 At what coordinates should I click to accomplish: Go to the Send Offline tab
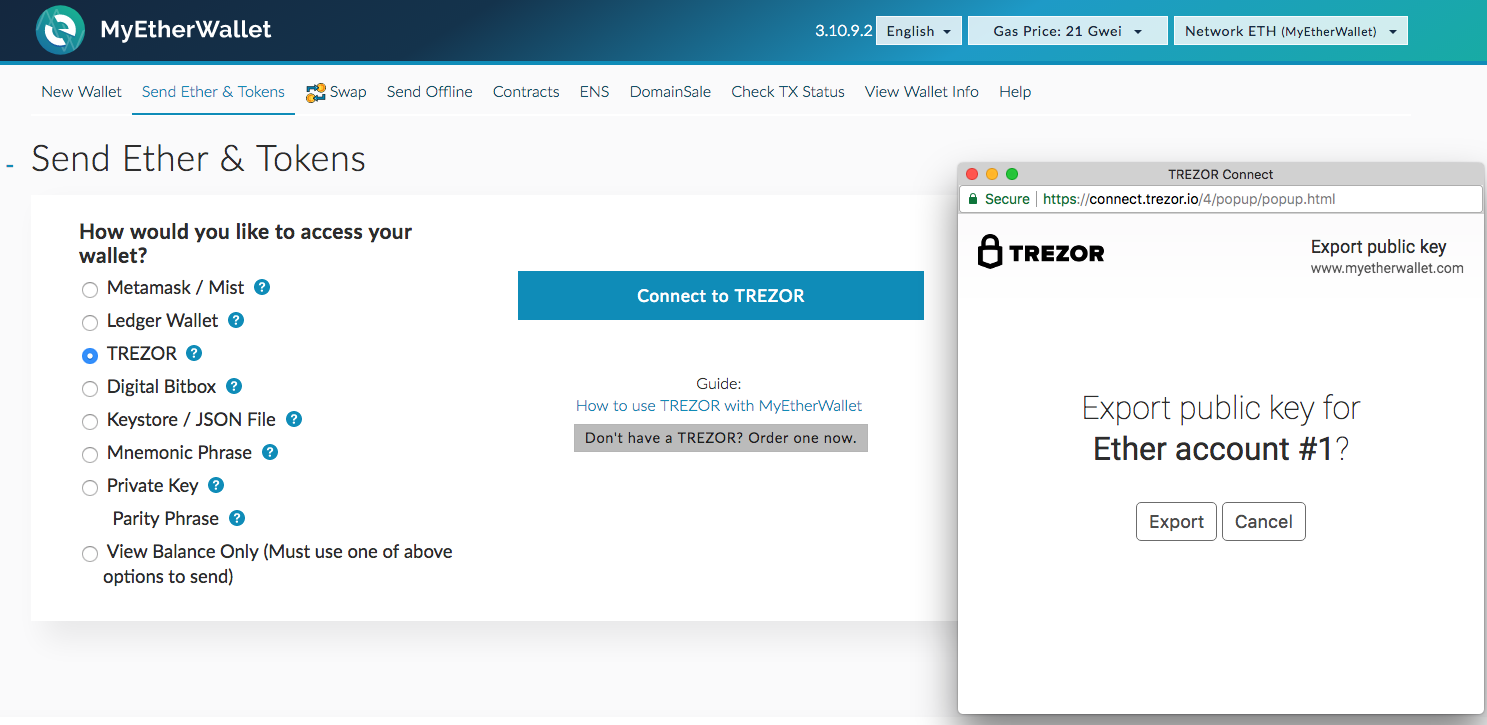pyautogui.click(x=430, y=92)
